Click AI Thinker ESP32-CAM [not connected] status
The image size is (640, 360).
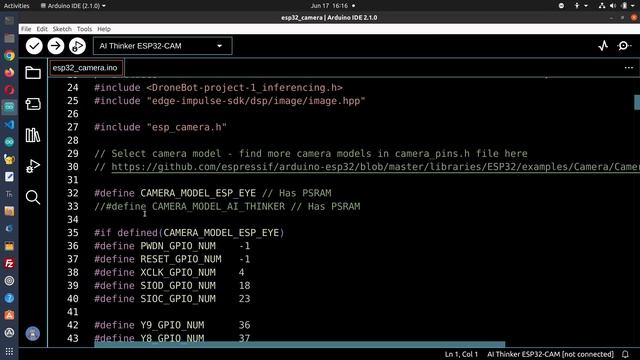coord(550,354)
